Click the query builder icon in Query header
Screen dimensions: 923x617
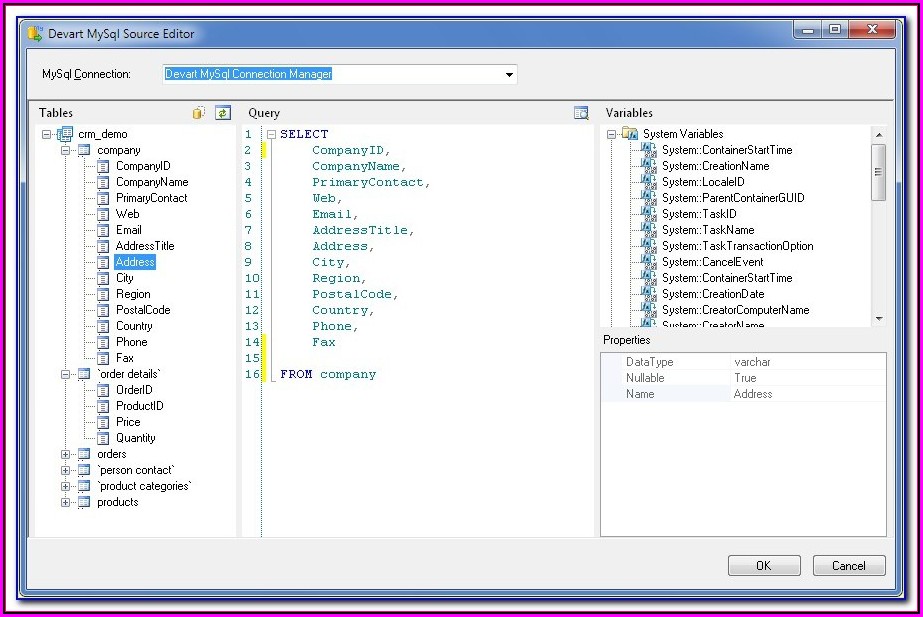coord(581,113)
